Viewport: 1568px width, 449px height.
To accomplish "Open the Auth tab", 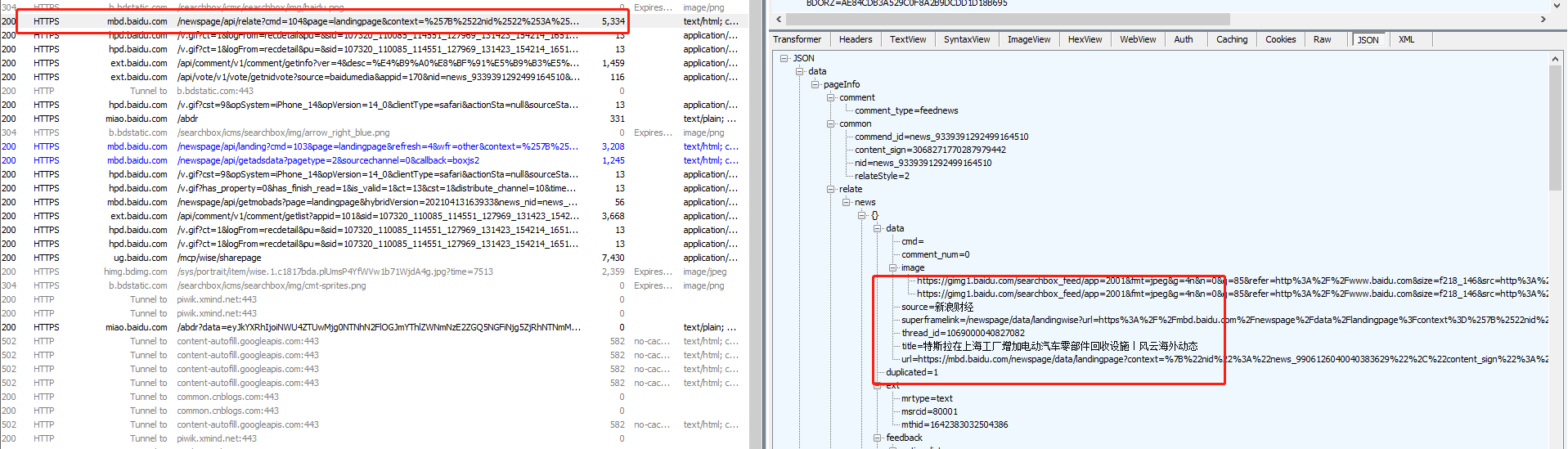I will (x=1184, y=39).
